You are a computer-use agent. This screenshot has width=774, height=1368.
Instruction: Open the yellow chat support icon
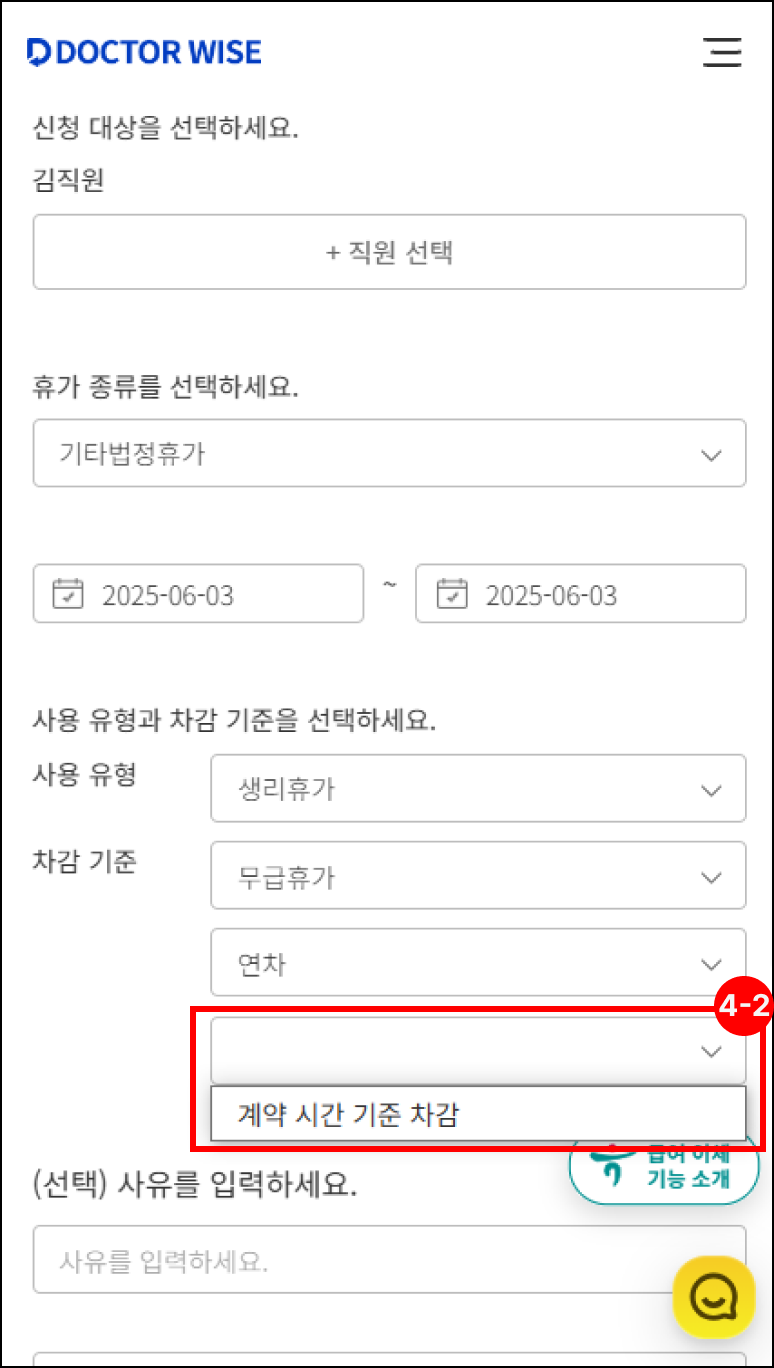pos(713,1297)
